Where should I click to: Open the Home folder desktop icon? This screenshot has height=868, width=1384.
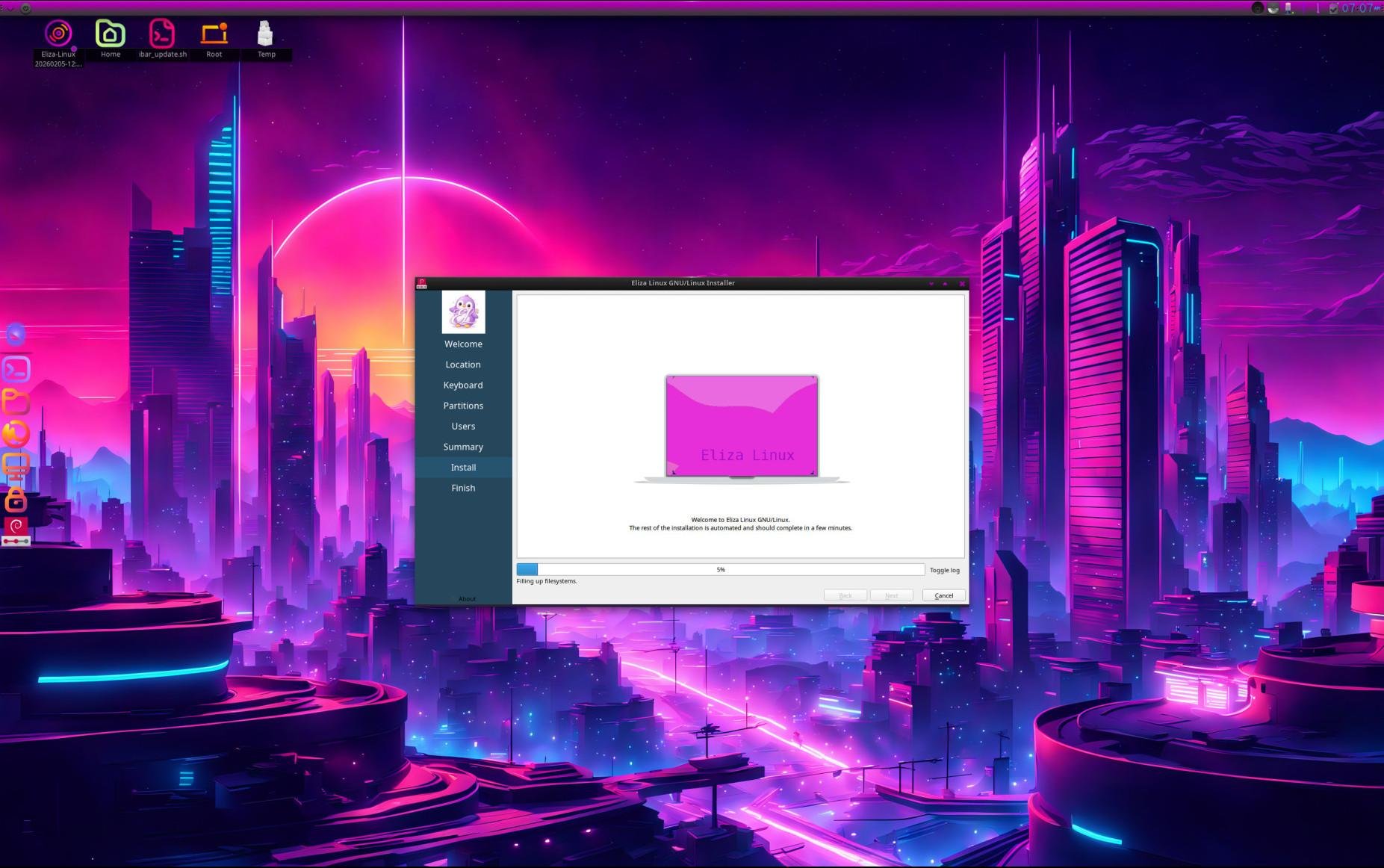pos(110,34)
